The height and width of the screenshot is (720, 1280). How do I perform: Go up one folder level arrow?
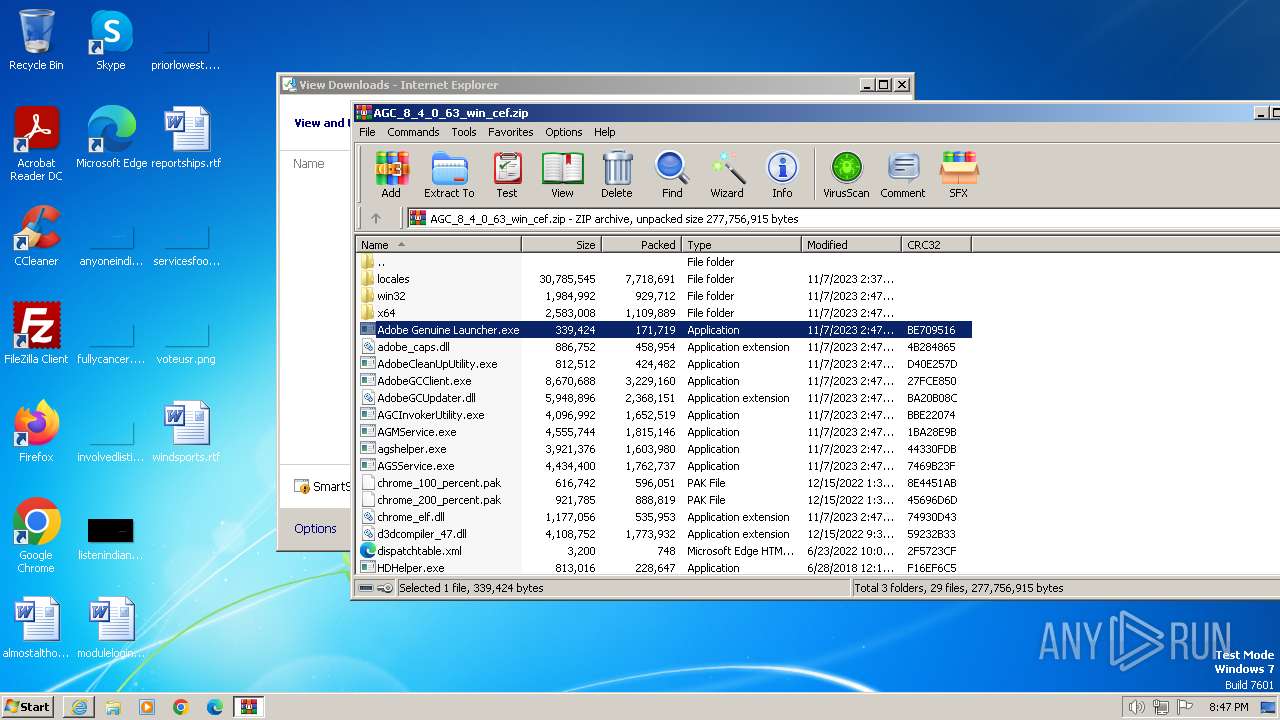click(376, 218)
